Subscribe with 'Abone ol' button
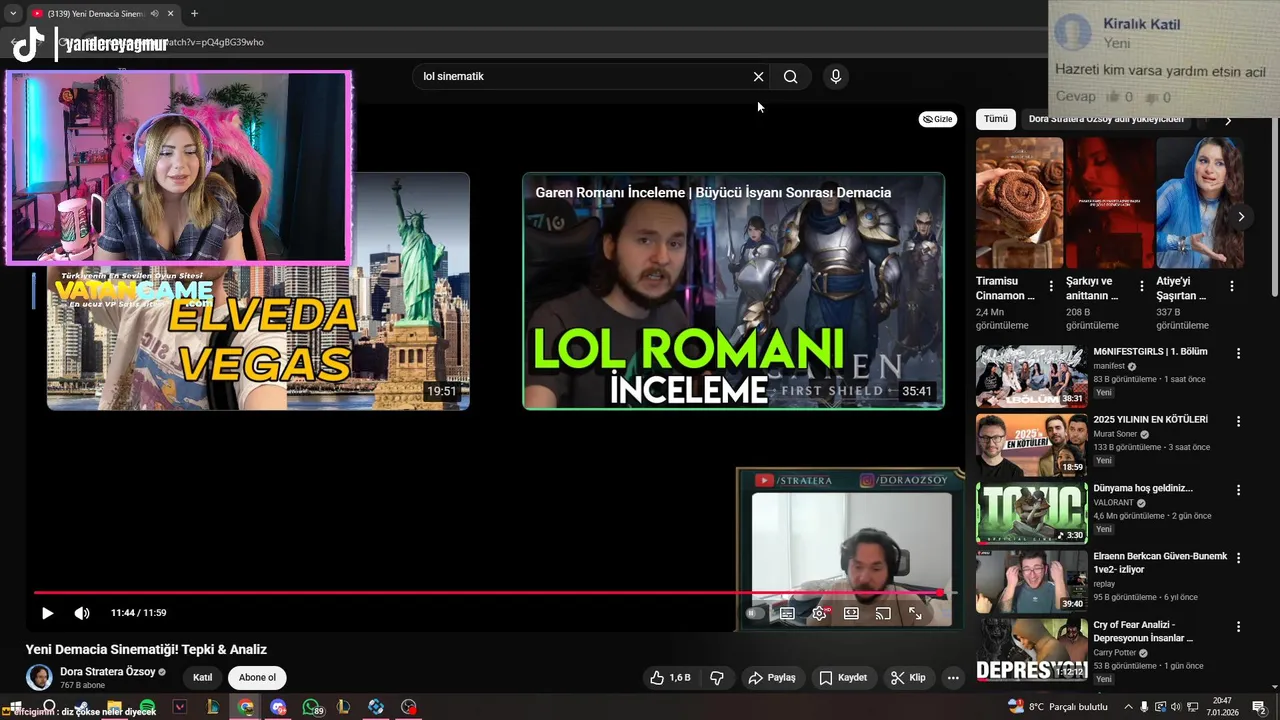This screenshot has width=1280, height=720. 257,677
